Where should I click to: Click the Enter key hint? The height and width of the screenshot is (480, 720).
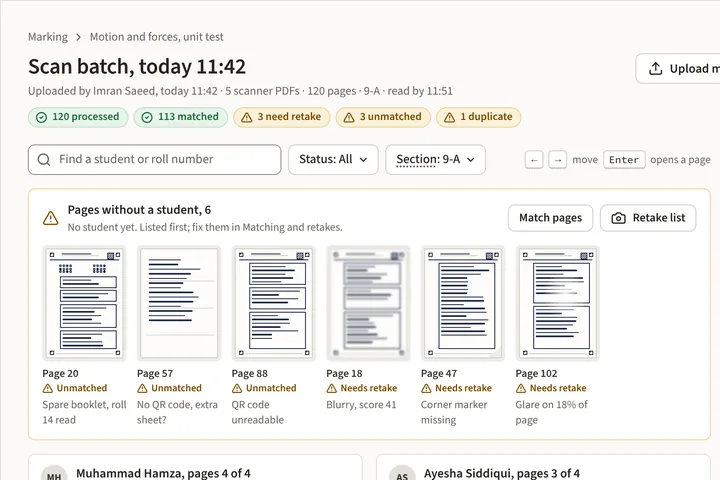pyautogui.click(x=624, y=160)
